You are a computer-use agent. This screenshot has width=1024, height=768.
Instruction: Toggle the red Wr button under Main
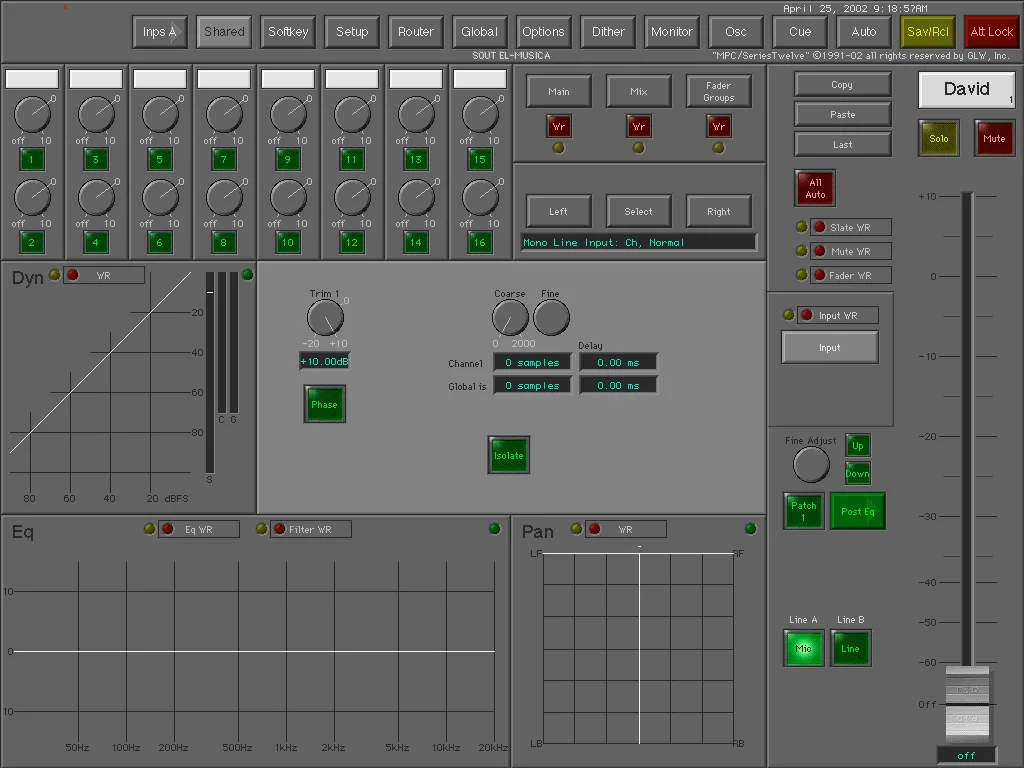click(559, 127)
